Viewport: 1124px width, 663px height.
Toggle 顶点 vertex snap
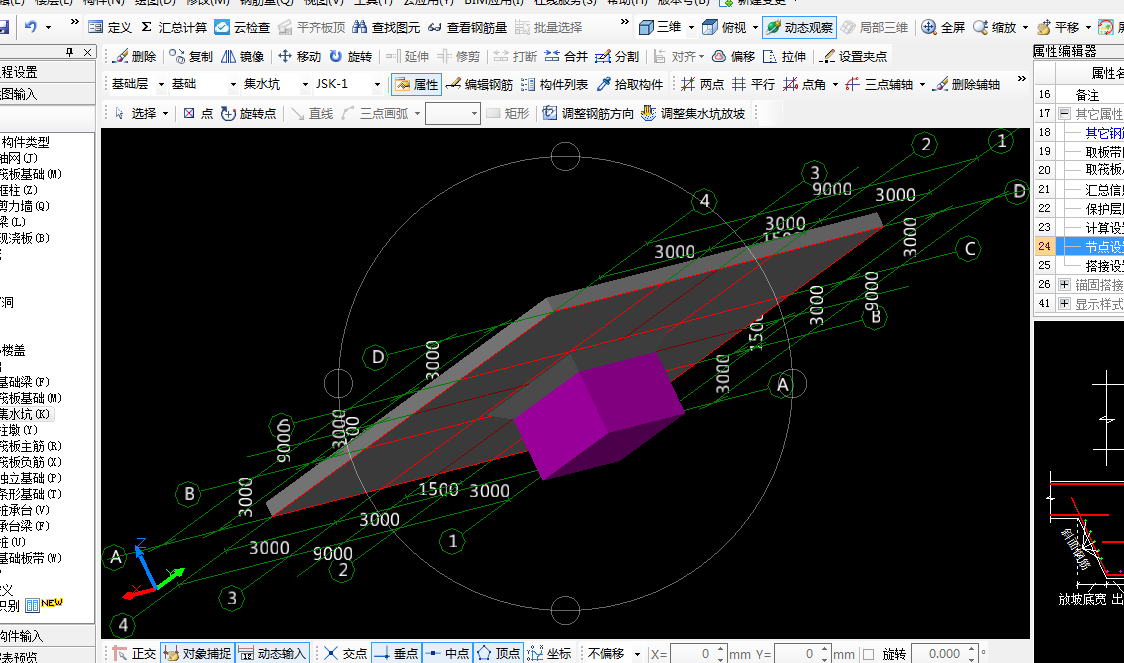[x=498, y=654]
